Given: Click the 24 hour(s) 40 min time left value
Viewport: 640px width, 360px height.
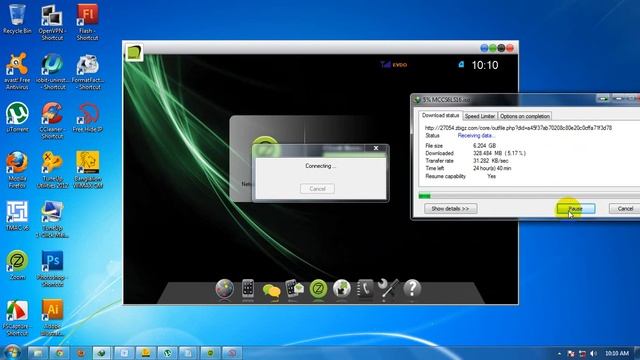Looking at the screenshot, I should [492, 168].
